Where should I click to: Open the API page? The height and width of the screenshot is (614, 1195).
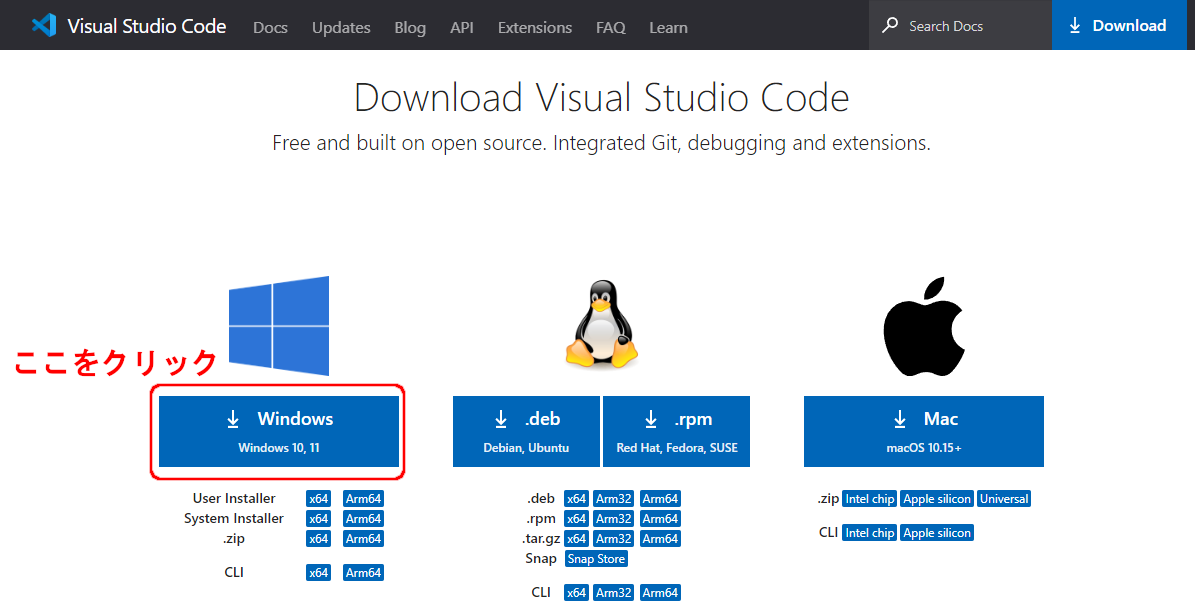pyautogui.click(x=462, y=27)
